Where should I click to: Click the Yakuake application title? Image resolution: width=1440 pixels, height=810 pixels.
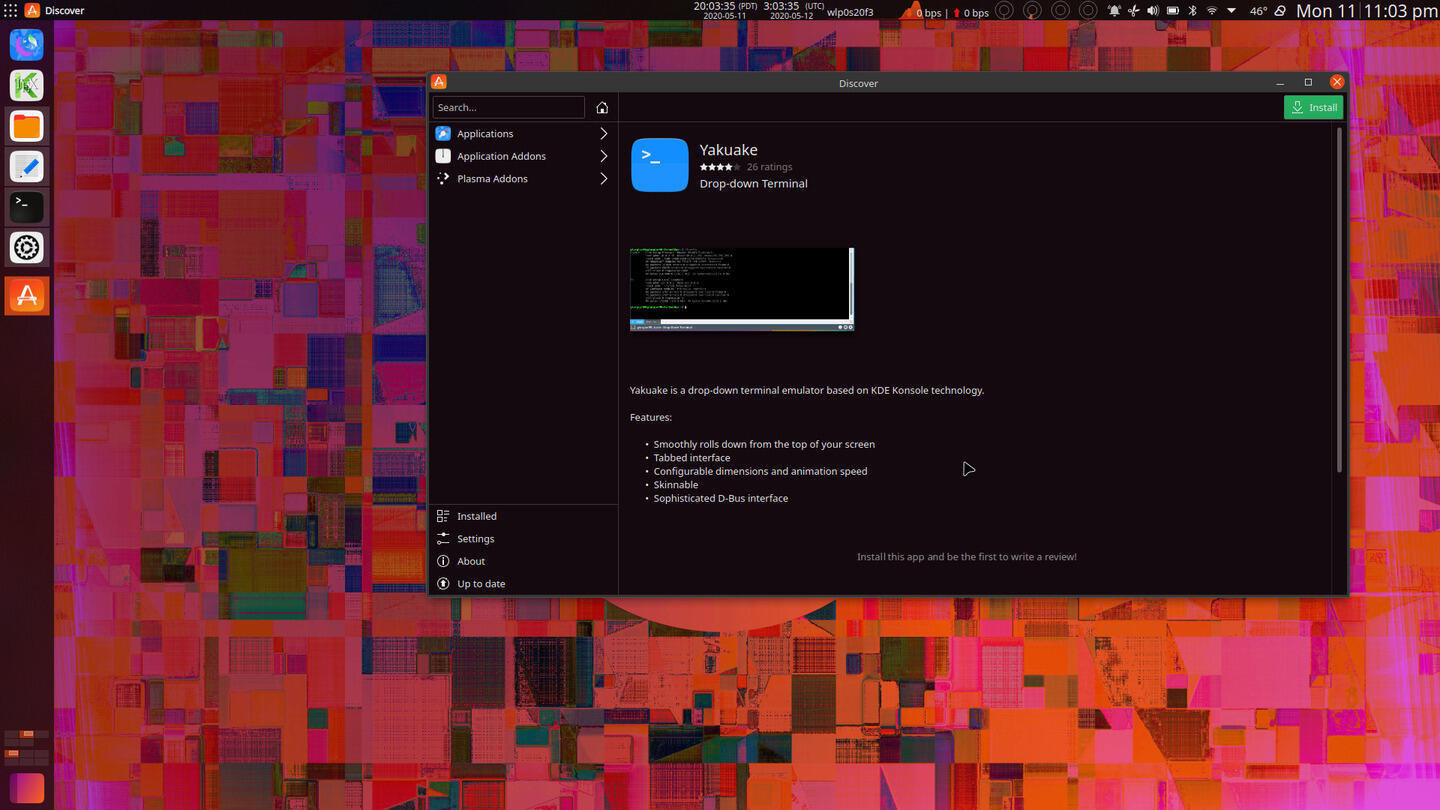pos(728,150)
